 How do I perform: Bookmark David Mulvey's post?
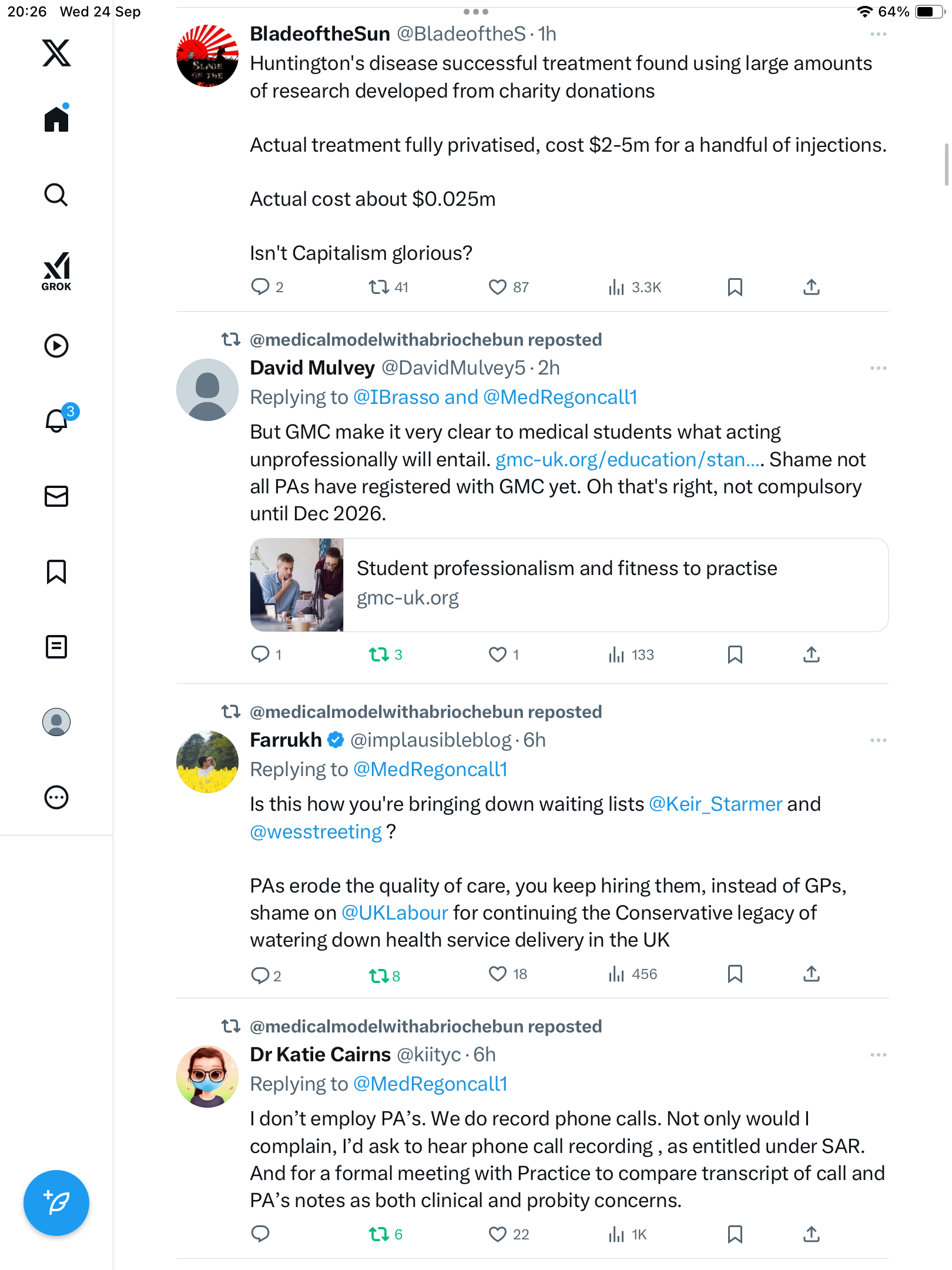(735, 654)
